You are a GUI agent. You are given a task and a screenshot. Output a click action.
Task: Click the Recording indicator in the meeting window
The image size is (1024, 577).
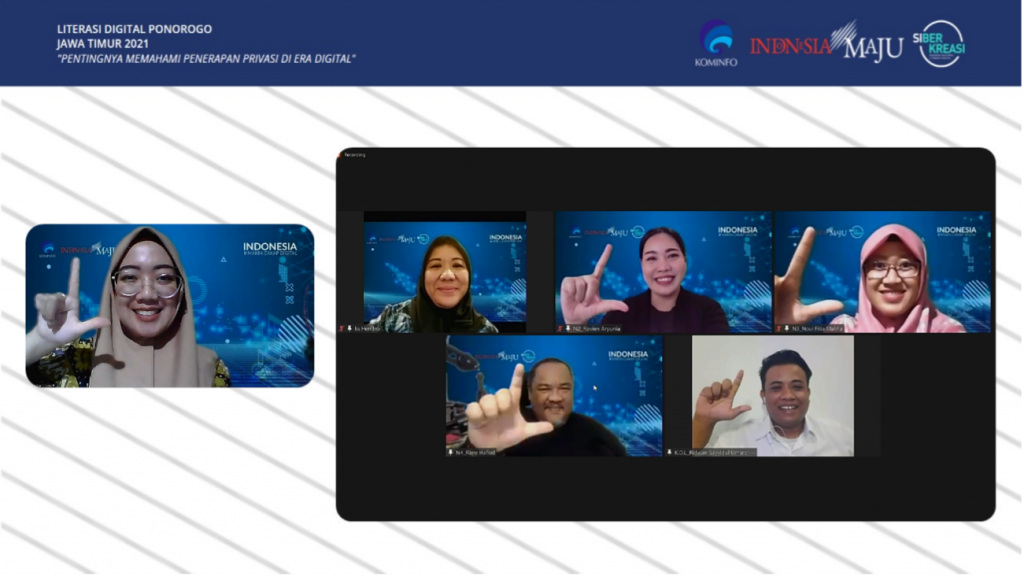pyautogui.click(x=355, y=155)
